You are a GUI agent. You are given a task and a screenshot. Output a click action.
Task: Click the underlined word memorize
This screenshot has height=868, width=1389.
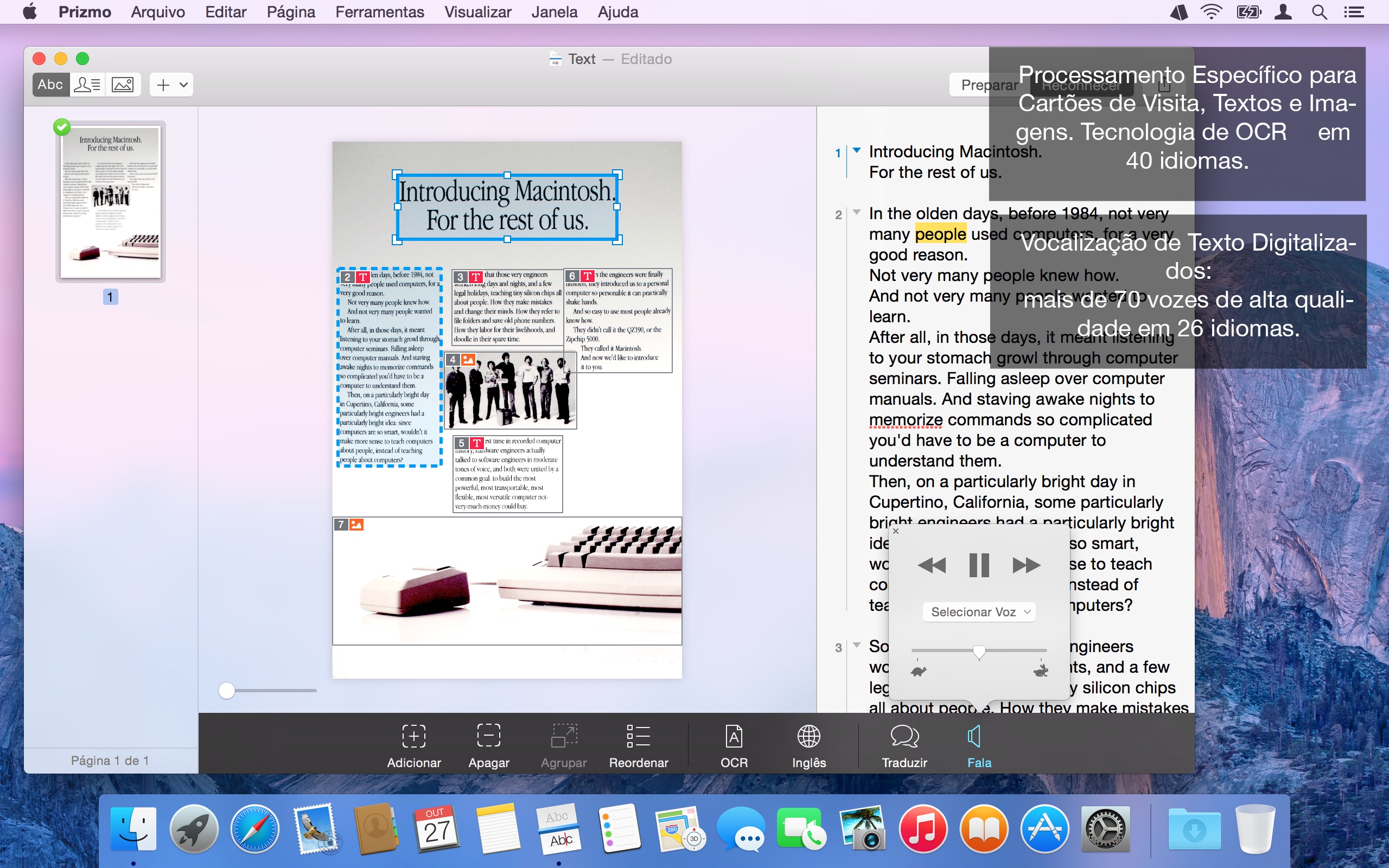click(x=905, y=420)
